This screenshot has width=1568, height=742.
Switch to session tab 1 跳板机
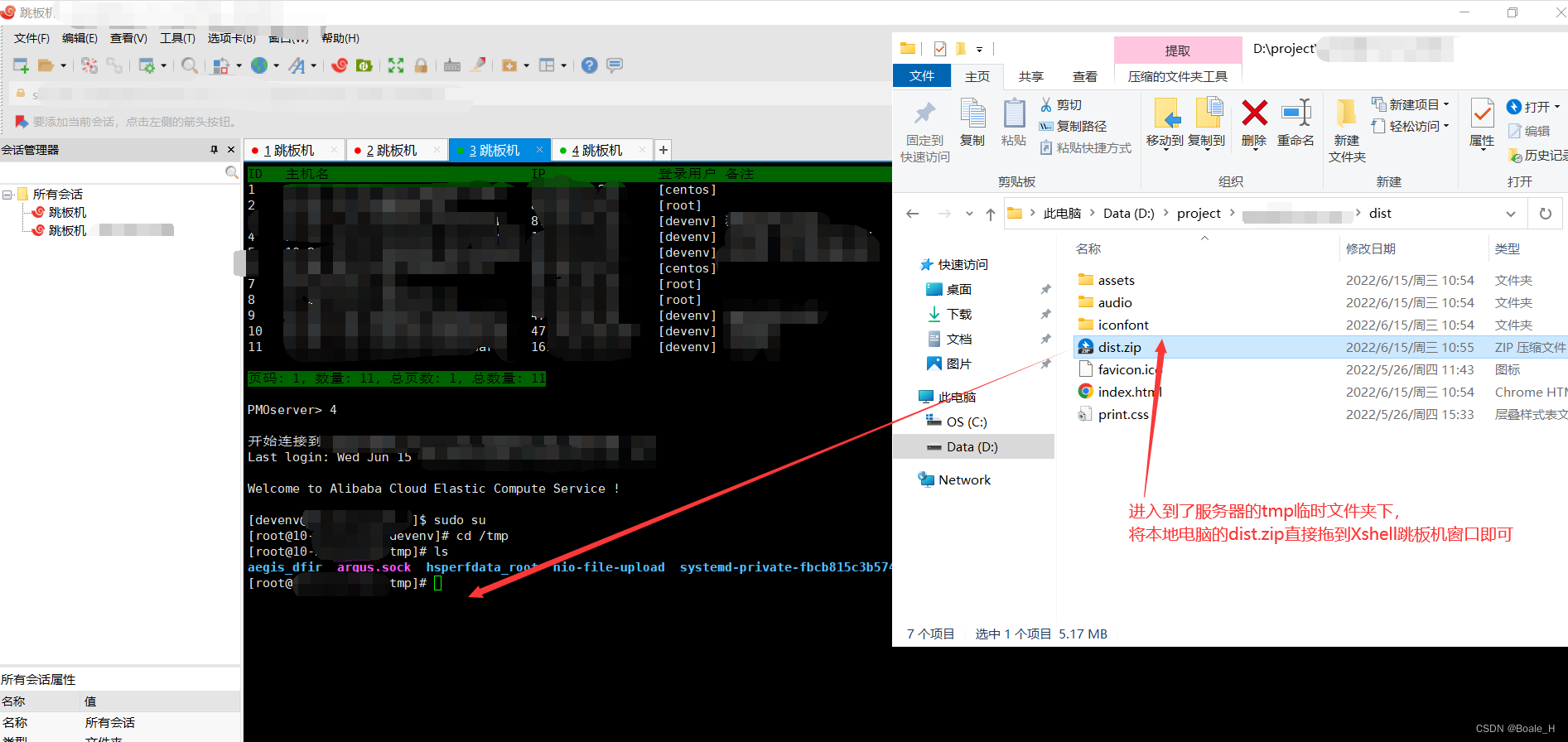289,150
